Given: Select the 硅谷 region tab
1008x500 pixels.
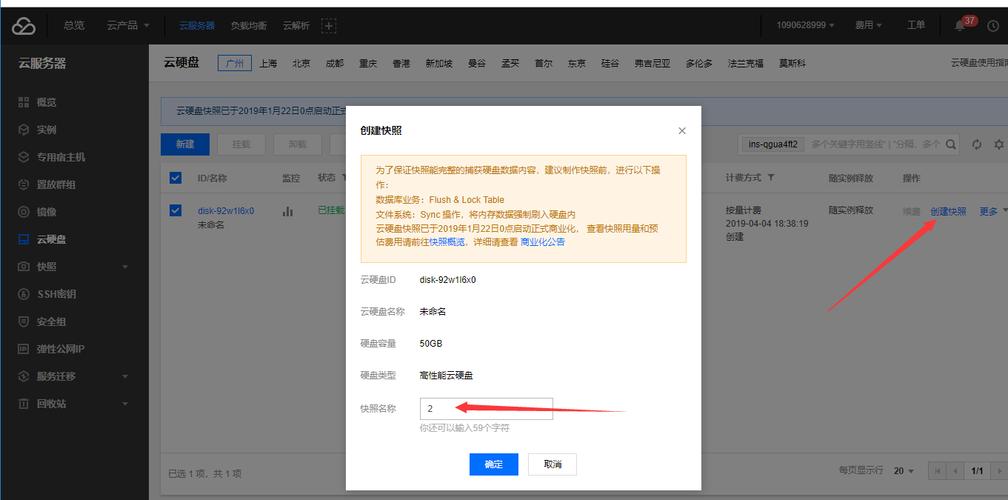Looking at the screenshot, I should click(610, 63).
